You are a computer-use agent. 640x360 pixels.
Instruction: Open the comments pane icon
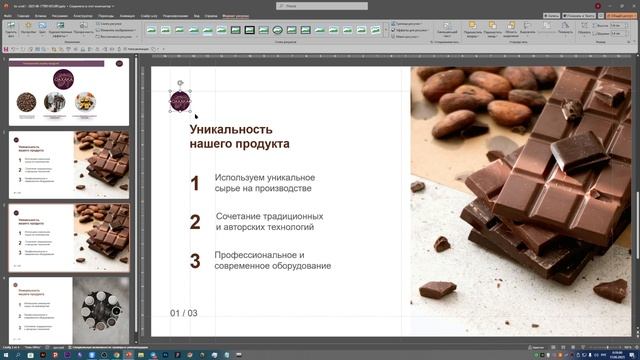coord(601,16)
